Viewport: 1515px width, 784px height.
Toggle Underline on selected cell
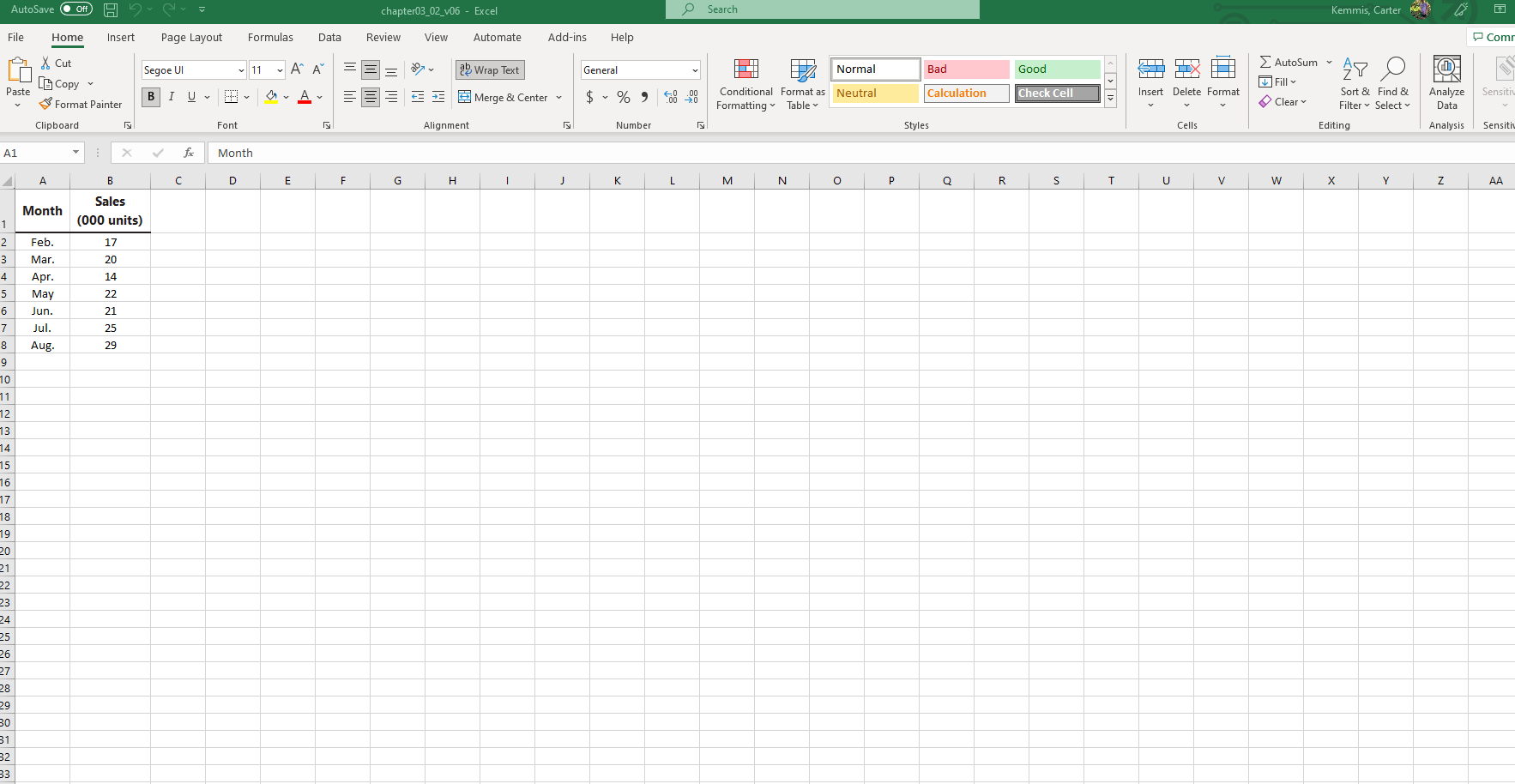pos(190,97)
